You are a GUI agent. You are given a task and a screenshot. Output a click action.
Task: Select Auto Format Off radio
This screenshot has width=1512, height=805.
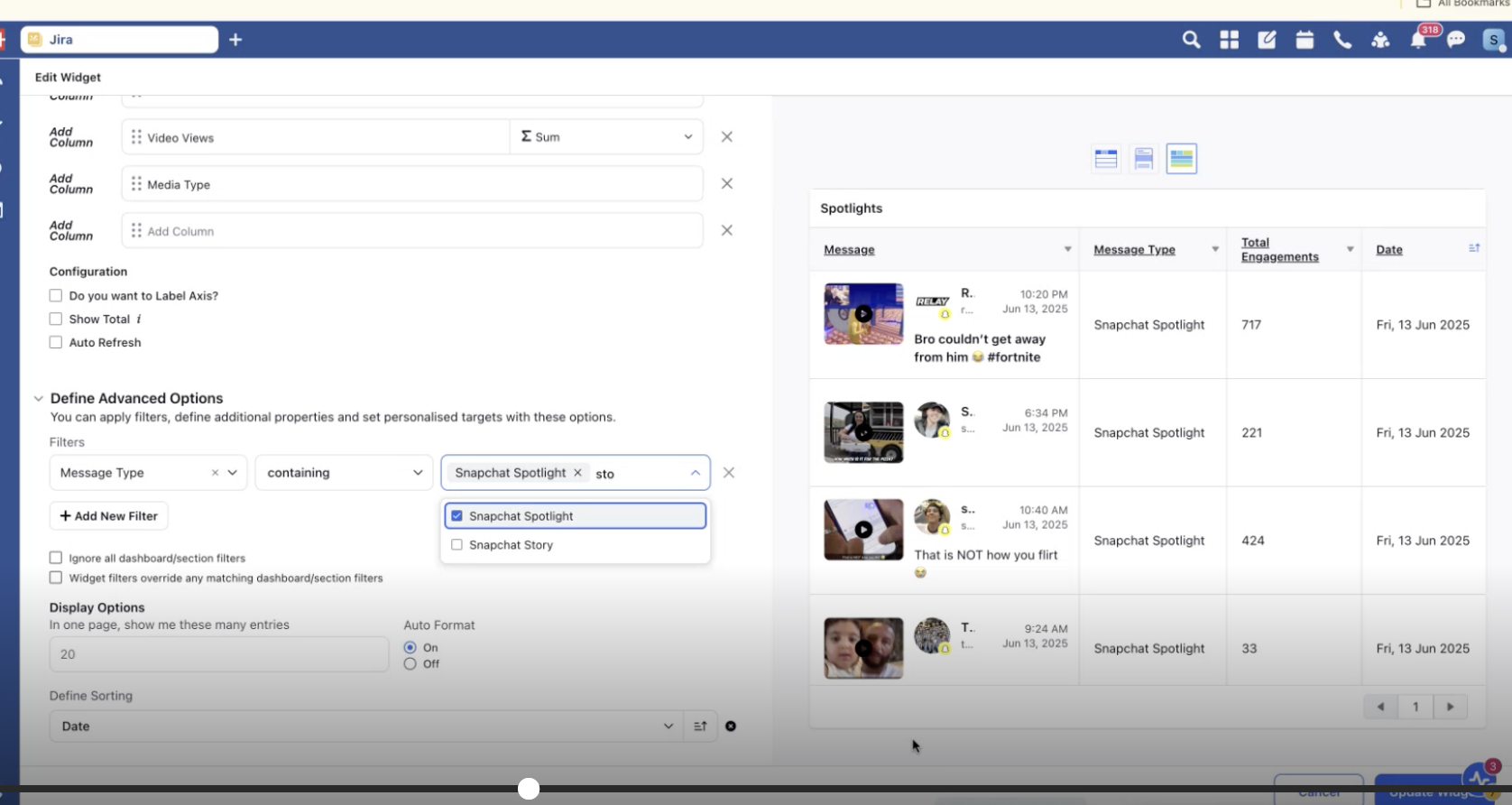pyautogui.click(x=410, y=664)
